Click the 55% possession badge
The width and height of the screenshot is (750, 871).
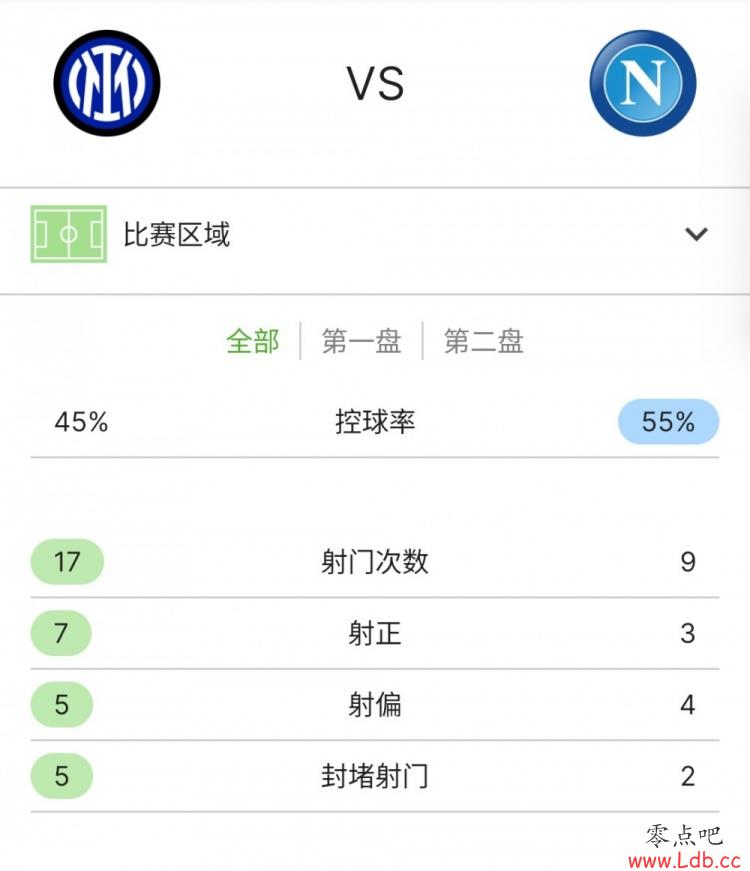pos(668,422)
